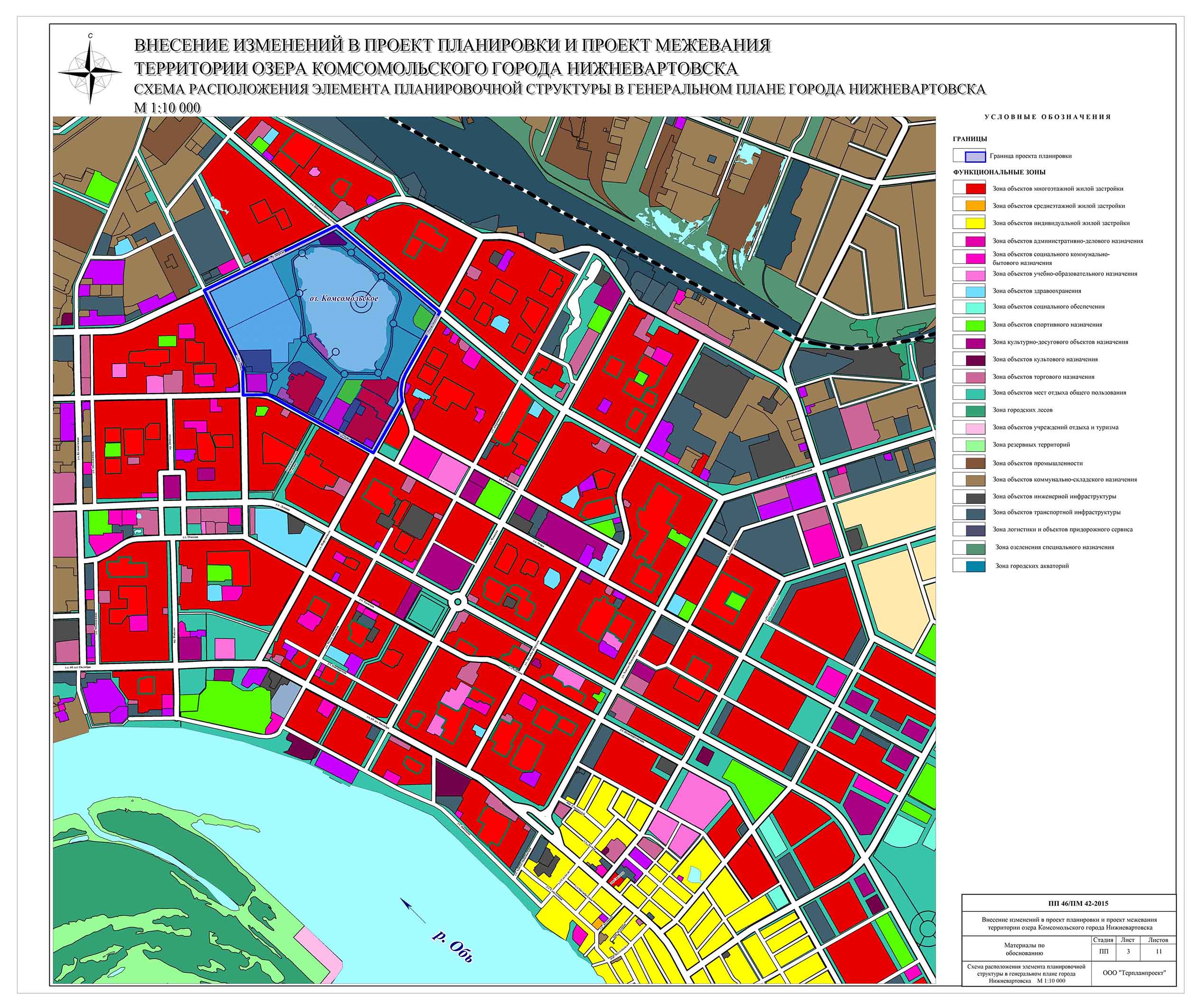Click the "р. Обь" river label
Screen dimensions: 1200x1008
coord(453,948)
